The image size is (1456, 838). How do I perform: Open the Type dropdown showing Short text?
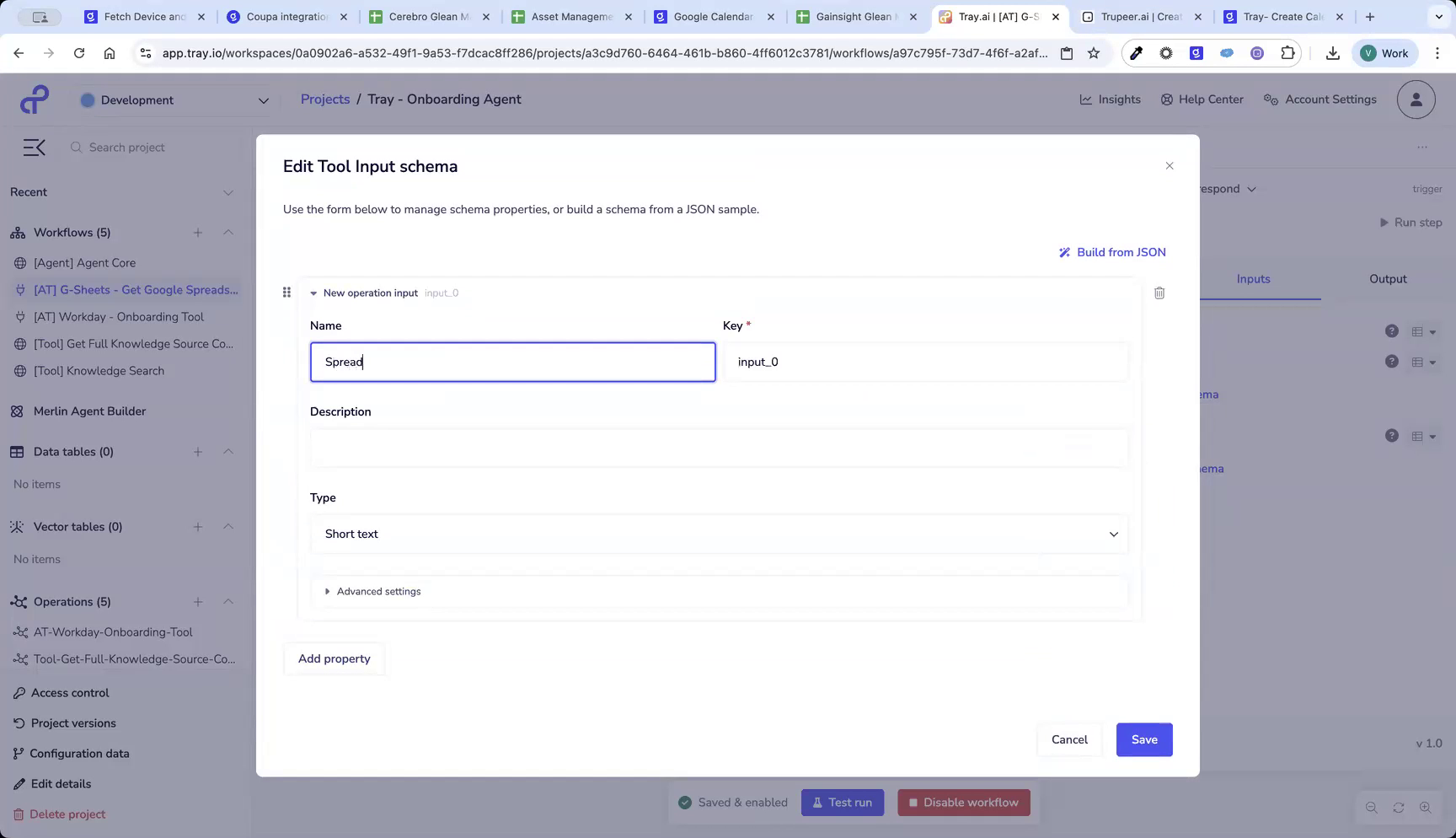pos(718,534)
